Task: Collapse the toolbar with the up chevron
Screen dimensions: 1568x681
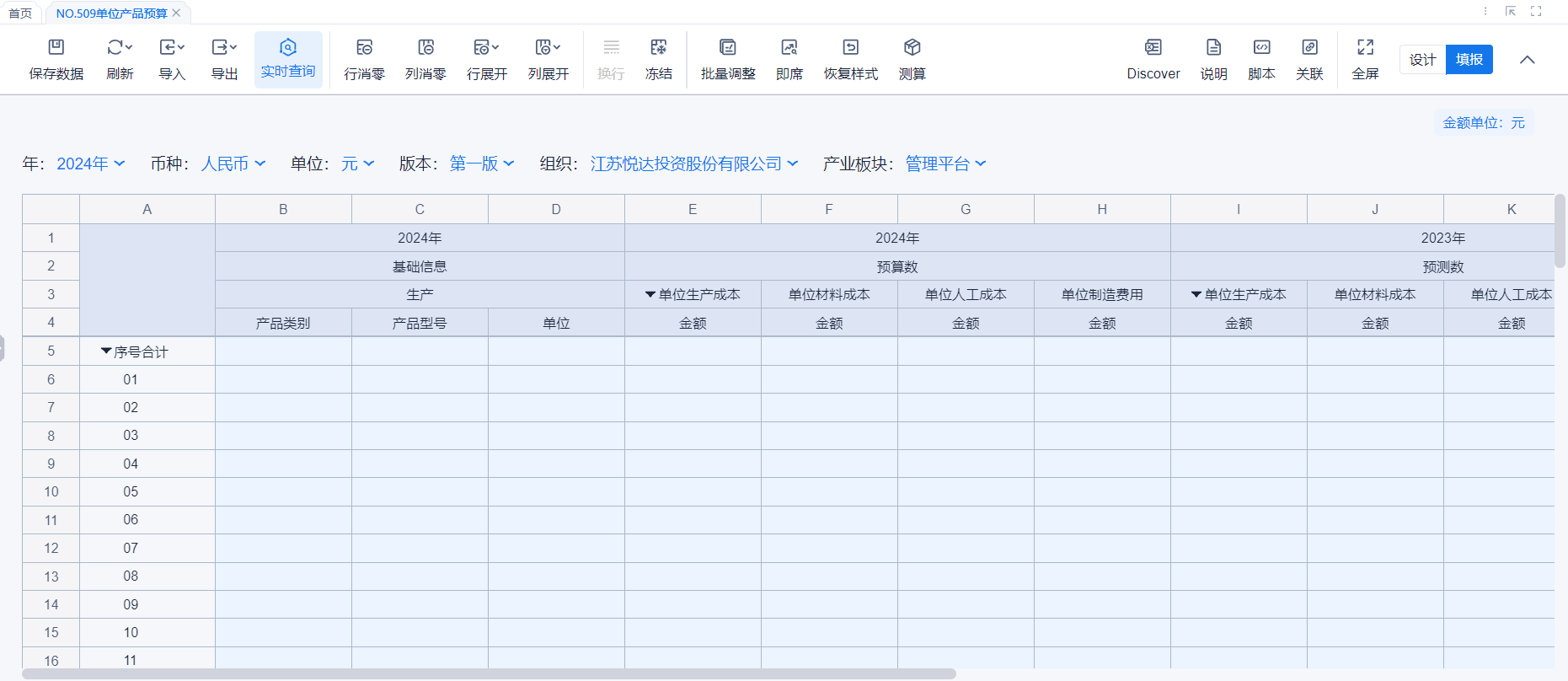Action: [1527, 60]
